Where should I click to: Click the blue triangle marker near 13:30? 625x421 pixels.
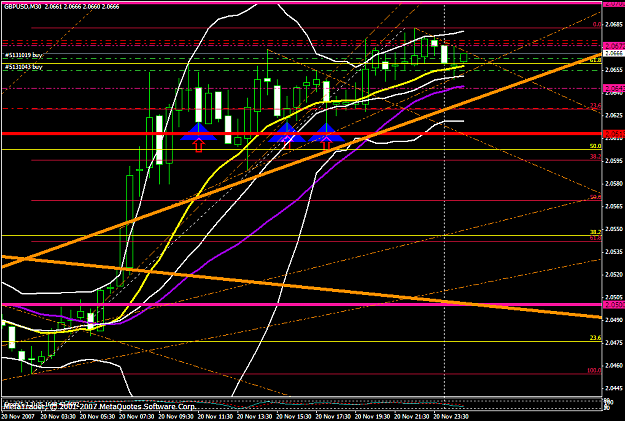tap(287, 132)
